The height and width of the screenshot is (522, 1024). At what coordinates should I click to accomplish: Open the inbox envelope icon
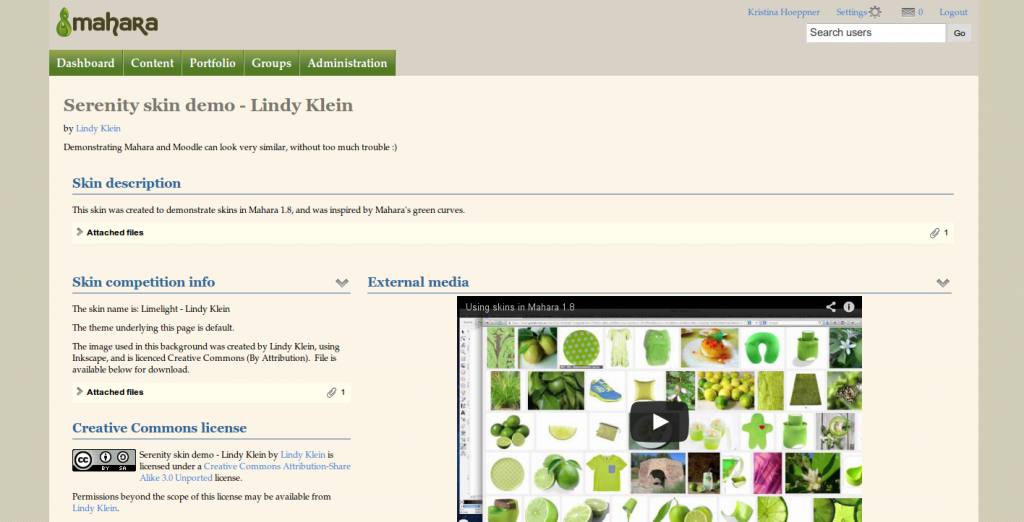pos(908,12)
